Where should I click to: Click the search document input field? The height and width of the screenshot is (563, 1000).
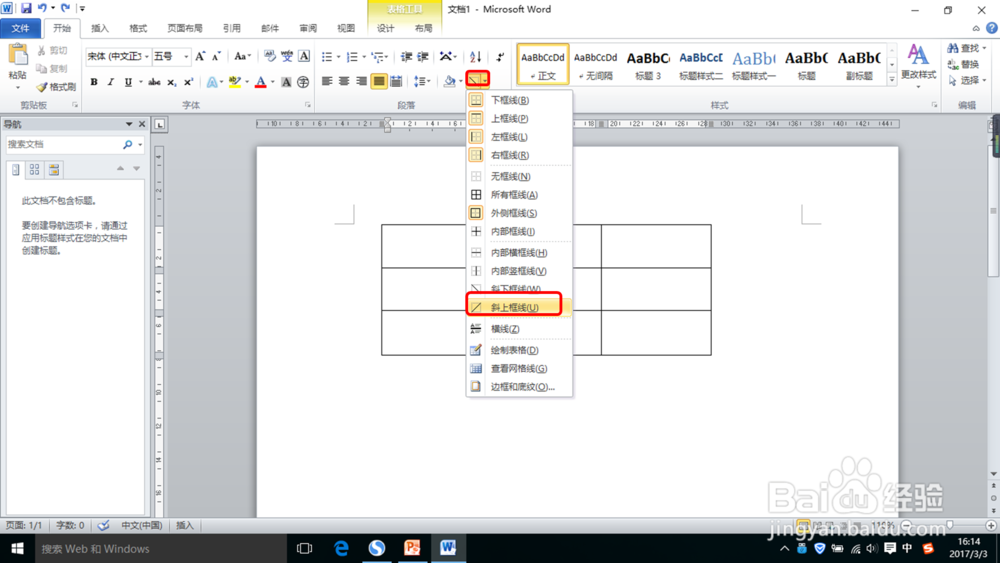(63, 145)
